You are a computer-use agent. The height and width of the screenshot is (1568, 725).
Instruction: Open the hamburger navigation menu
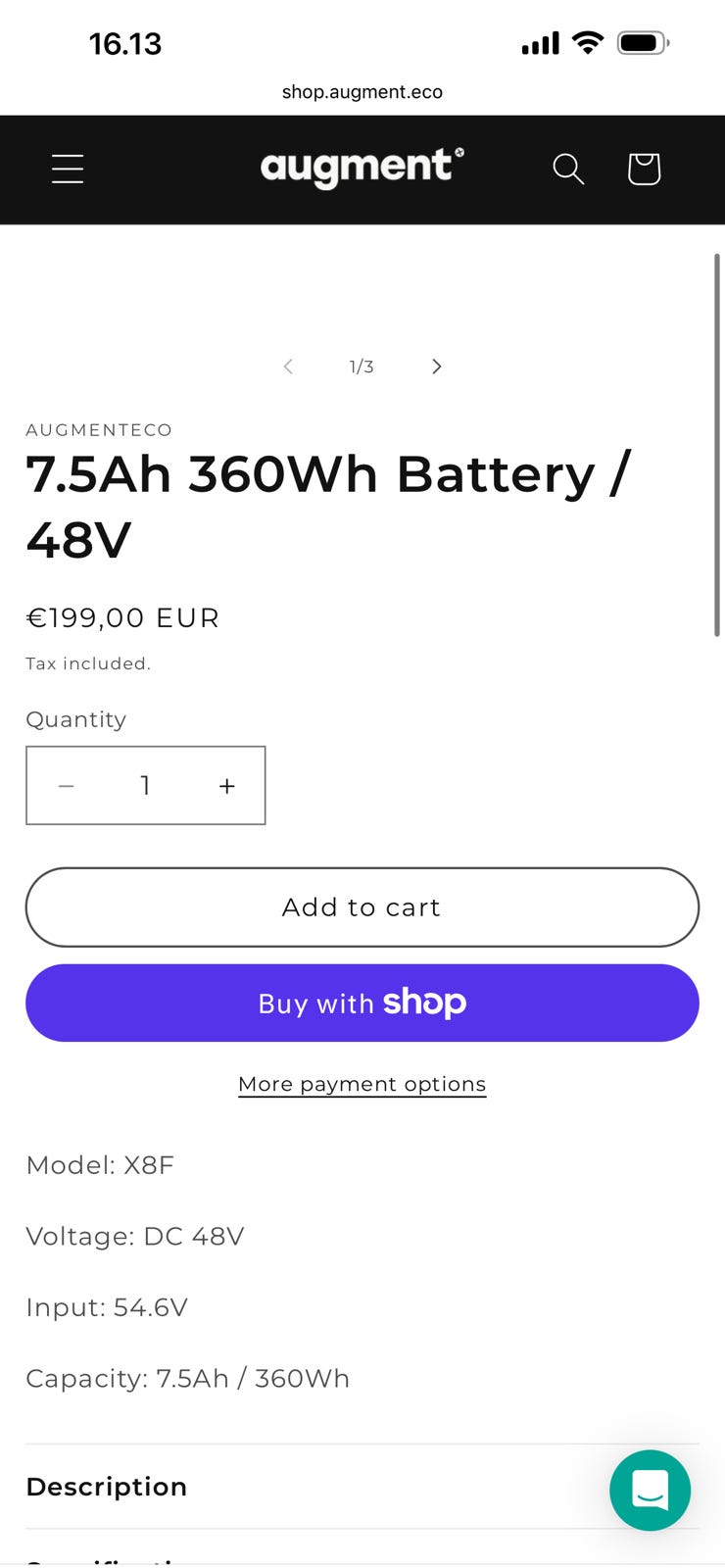coord(68,170)
